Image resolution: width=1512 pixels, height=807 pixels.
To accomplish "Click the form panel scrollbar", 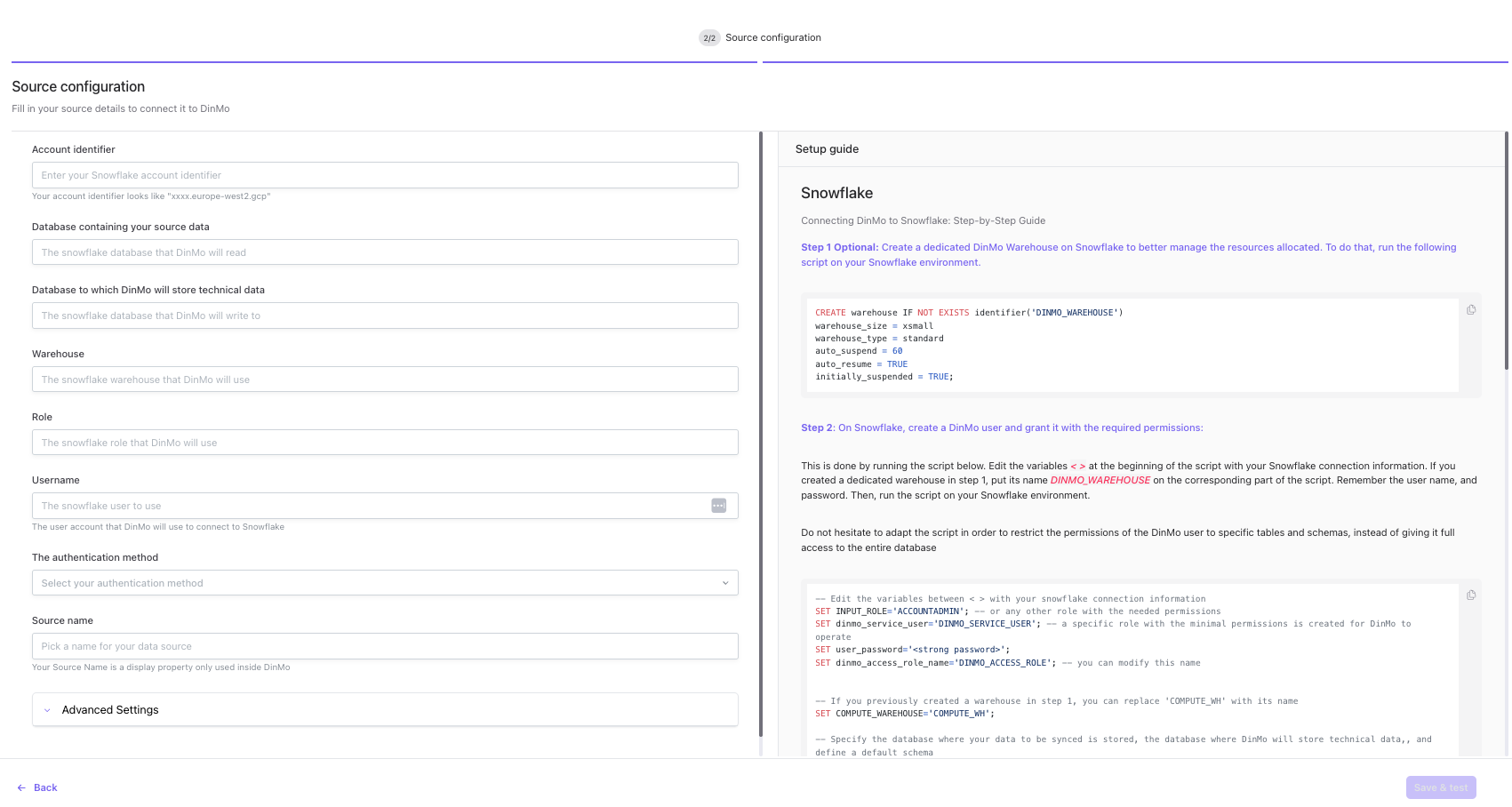I will pyautogui.click(x=761, y=434).
